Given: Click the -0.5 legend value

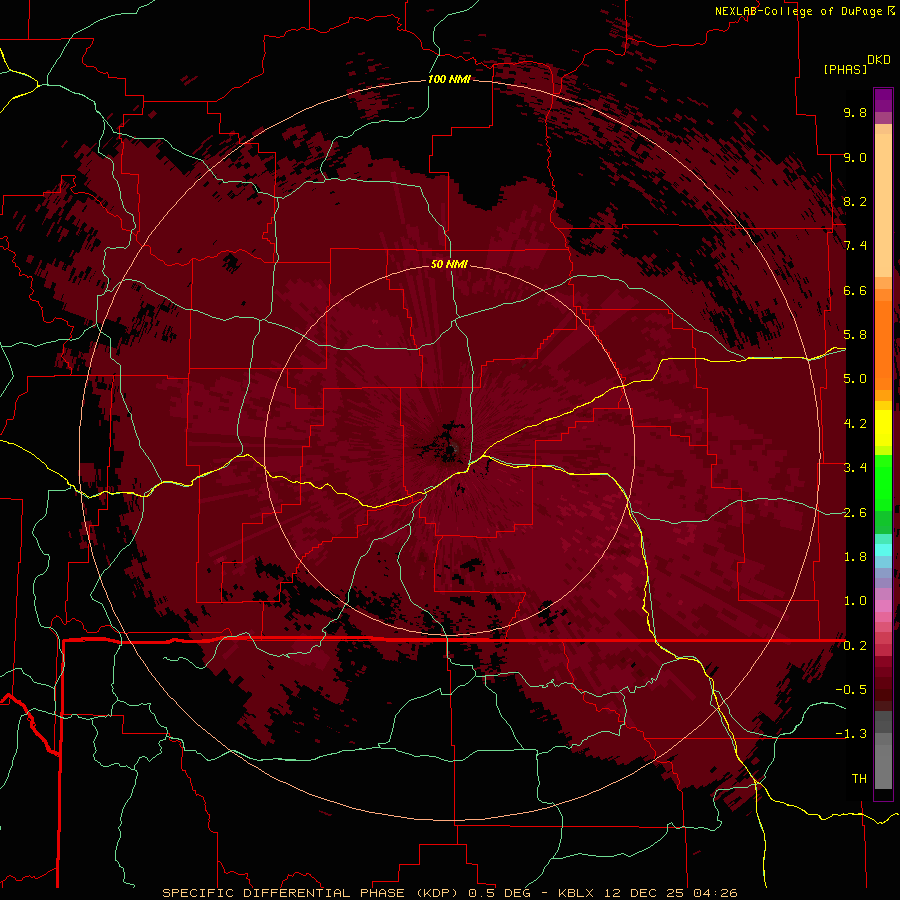Looking at the screenshot, I should pyautogui.click(x=851, y=690).
